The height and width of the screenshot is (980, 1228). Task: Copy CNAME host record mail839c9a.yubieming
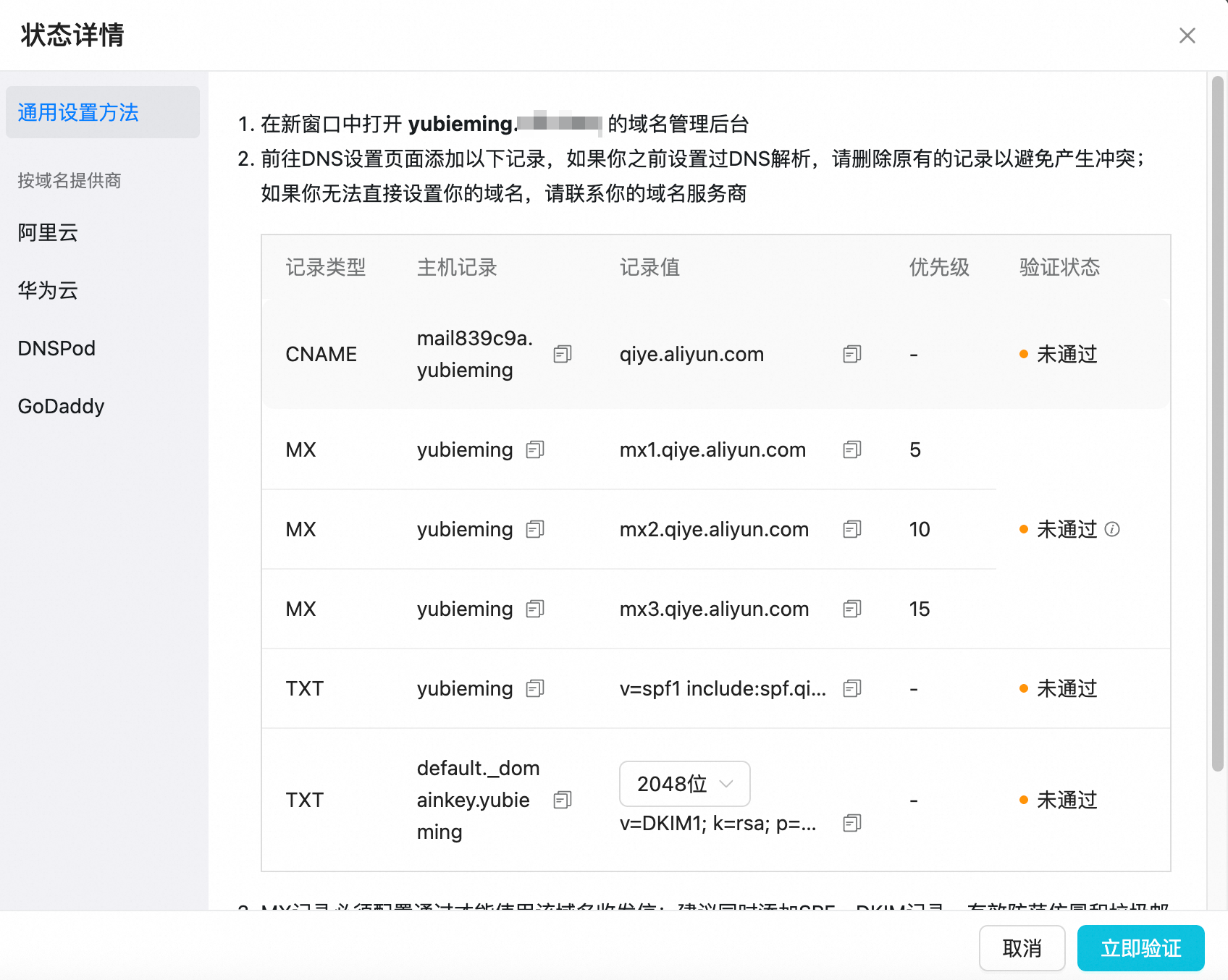(x=563, y=354)
